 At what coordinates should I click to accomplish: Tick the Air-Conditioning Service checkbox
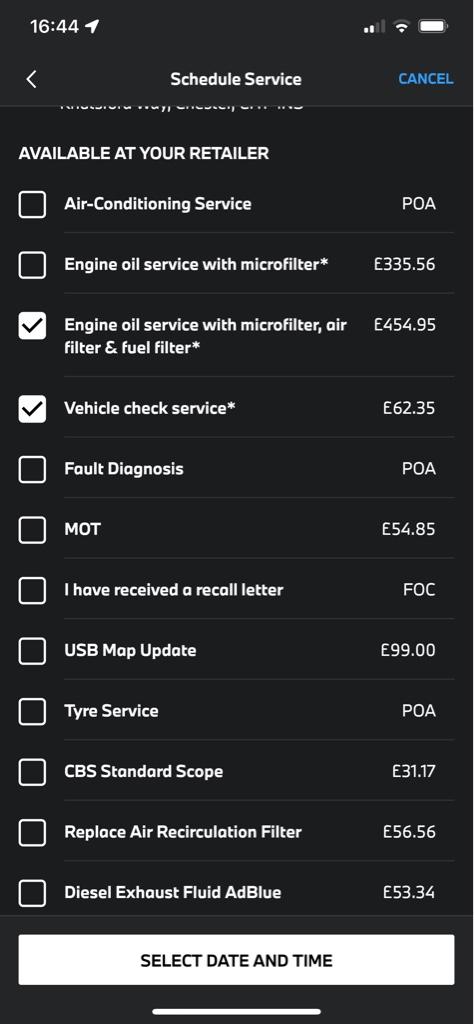point(32,204)
